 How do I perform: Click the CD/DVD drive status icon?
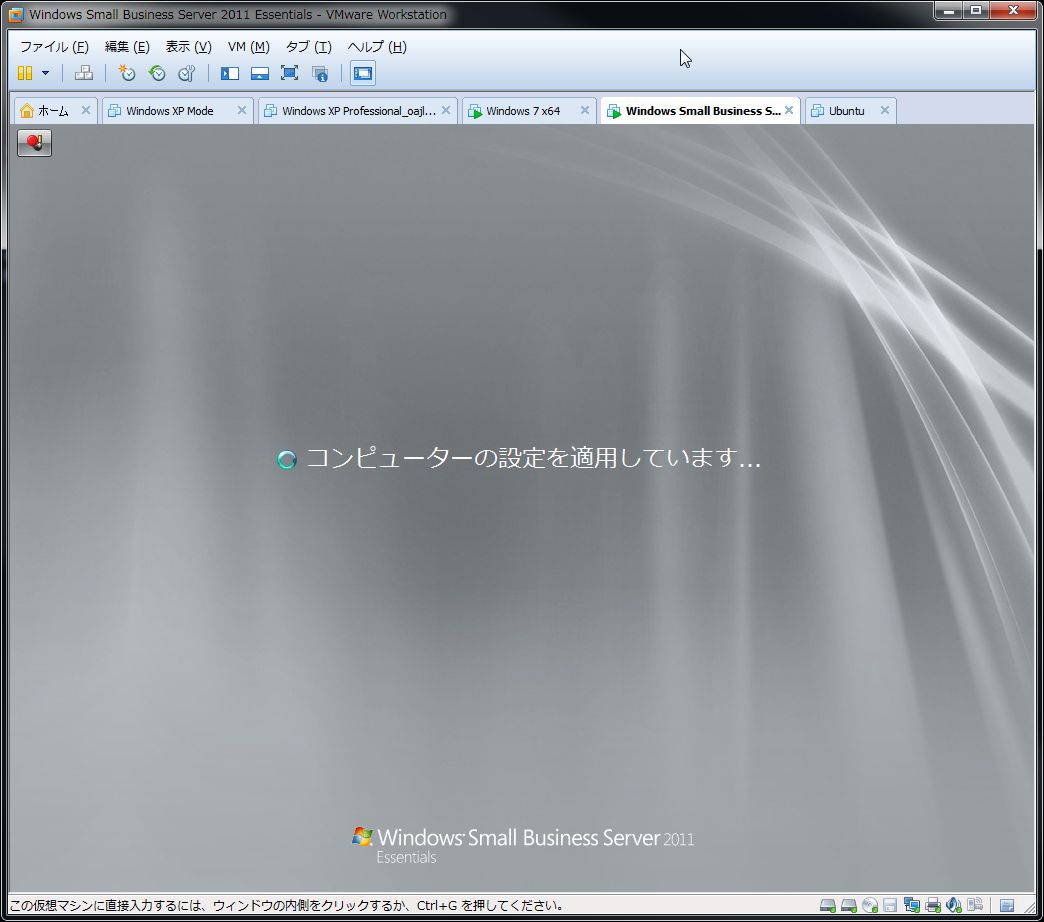[x=870, y=905]
